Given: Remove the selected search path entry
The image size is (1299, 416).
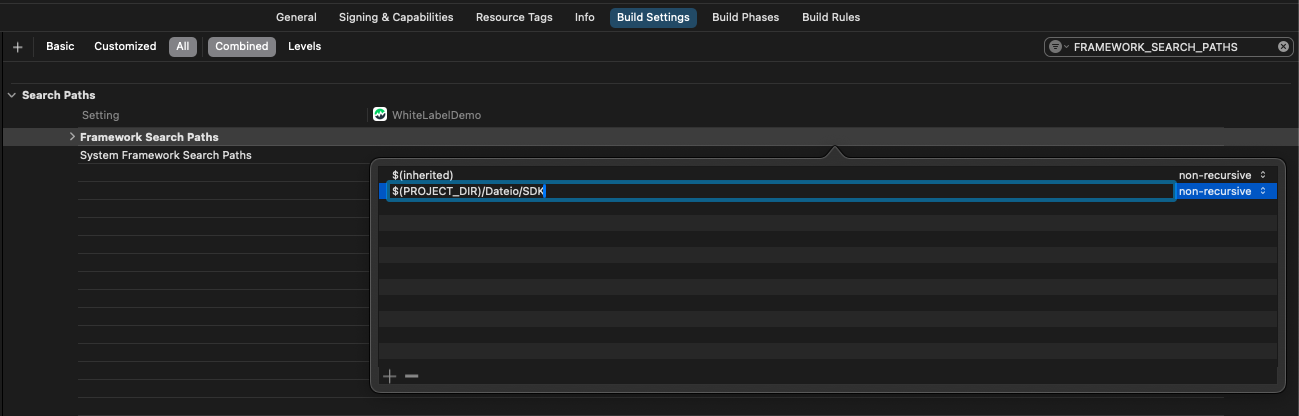Looking at the screenshot, I should [411, 376].
